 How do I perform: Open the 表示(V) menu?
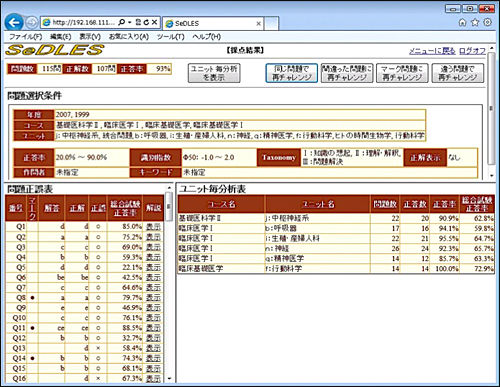click(90, 37)
